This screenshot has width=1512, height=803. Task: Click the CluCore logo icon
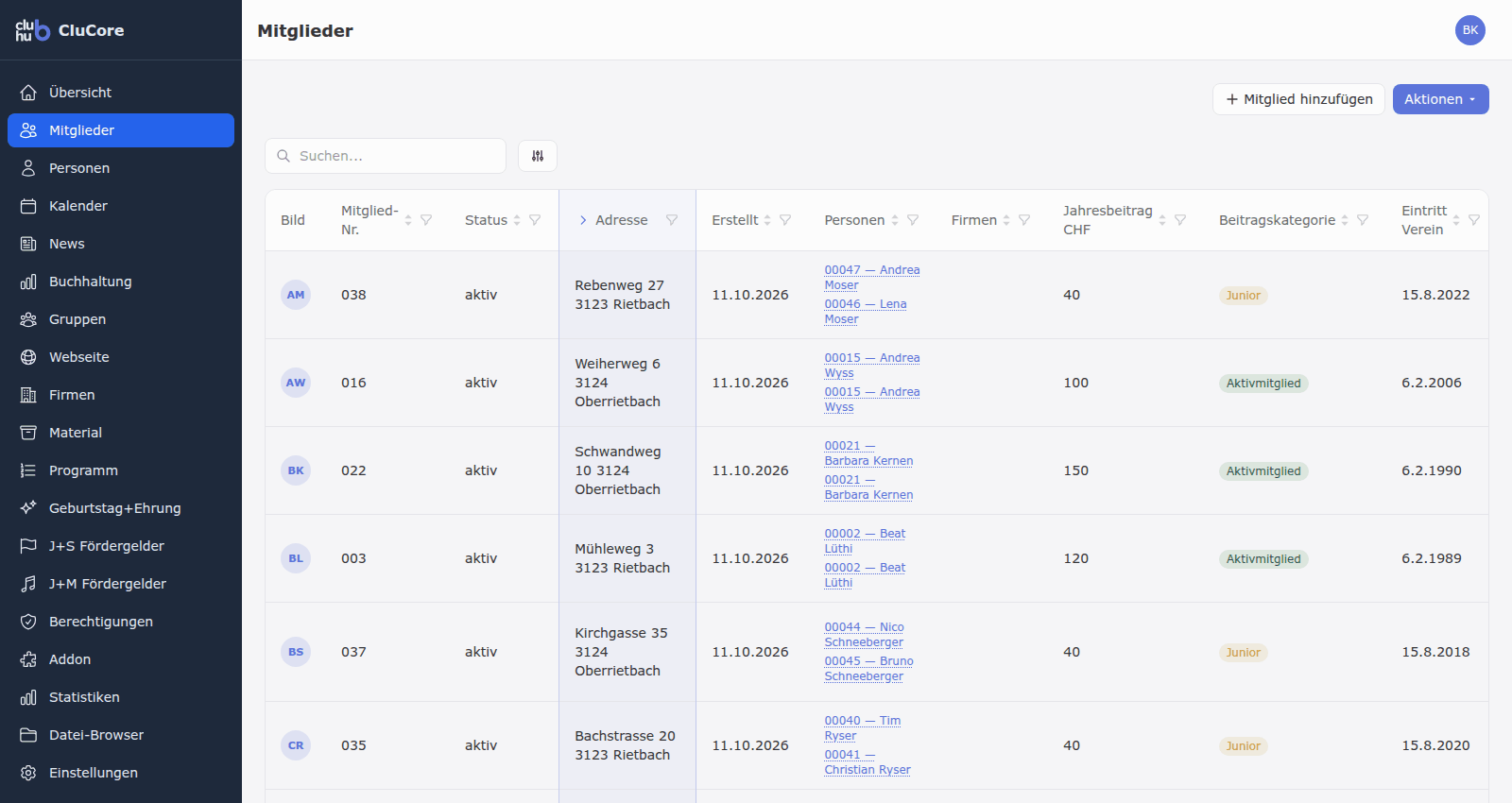point(32,30)
